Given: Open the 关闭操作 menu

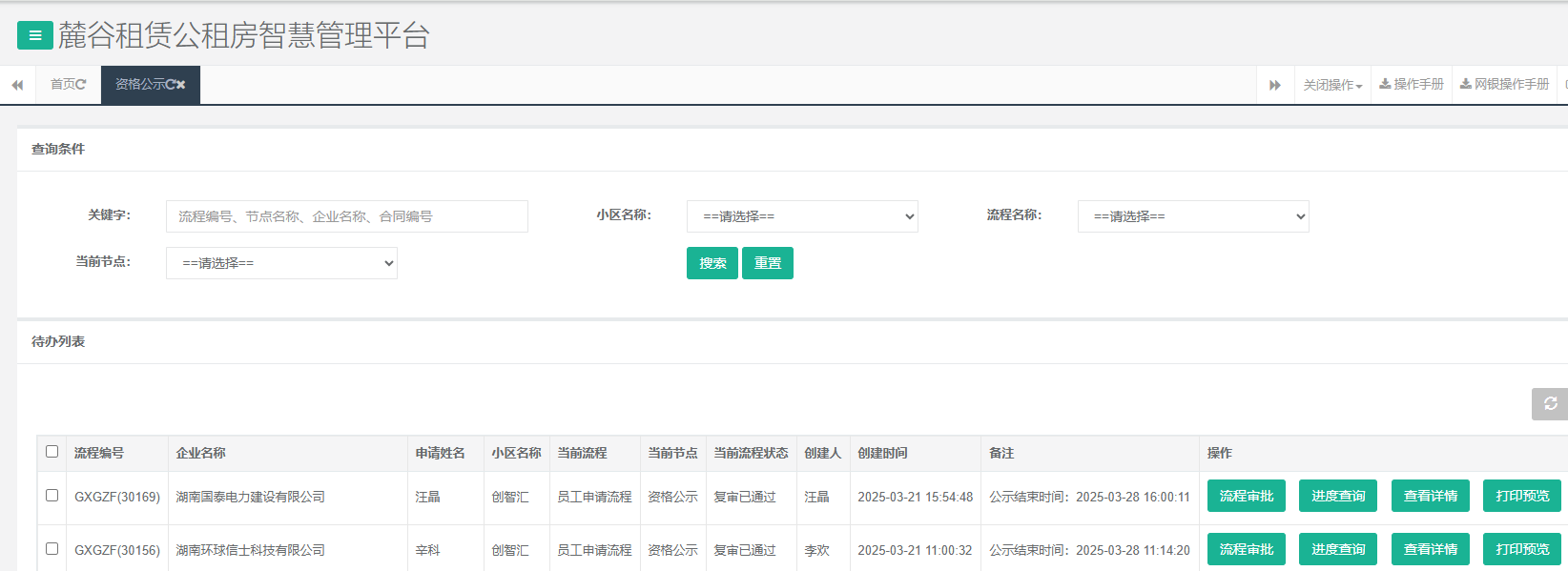Looking at the screenshot, I should pyautogui.click(x=1332, y=85).
